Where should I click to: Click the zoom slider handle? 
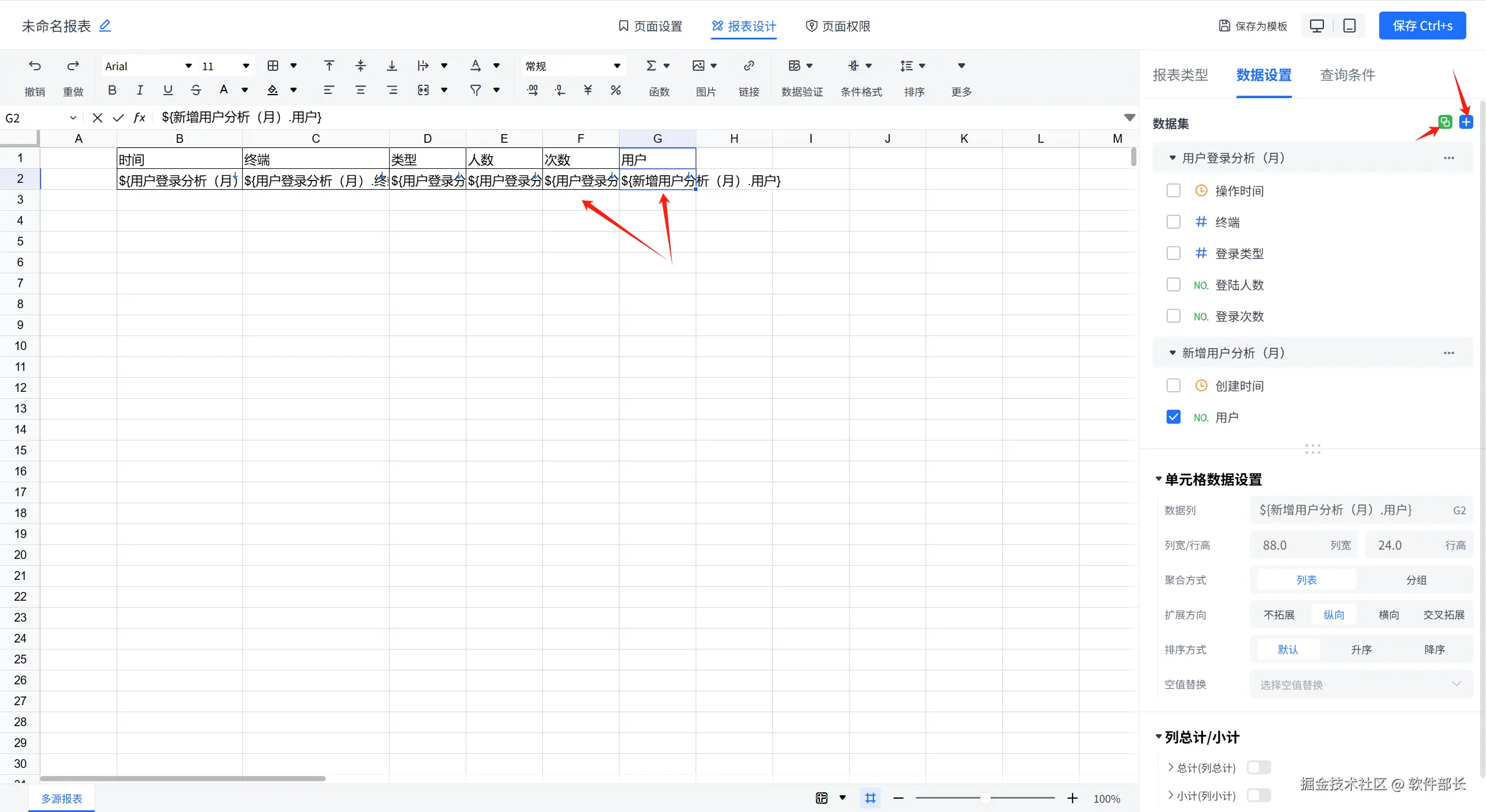(x=985, y=798)
